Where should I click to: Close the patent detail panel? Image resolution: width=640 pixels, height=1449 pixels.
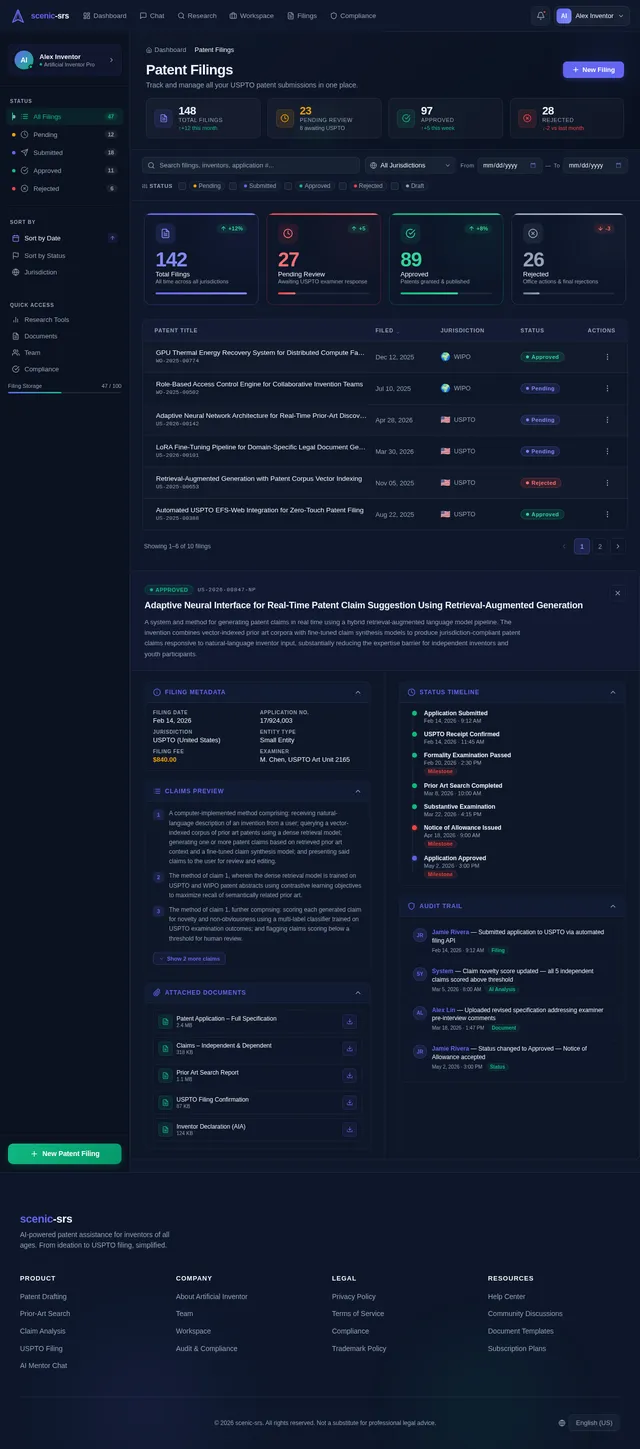pos(617,593)
